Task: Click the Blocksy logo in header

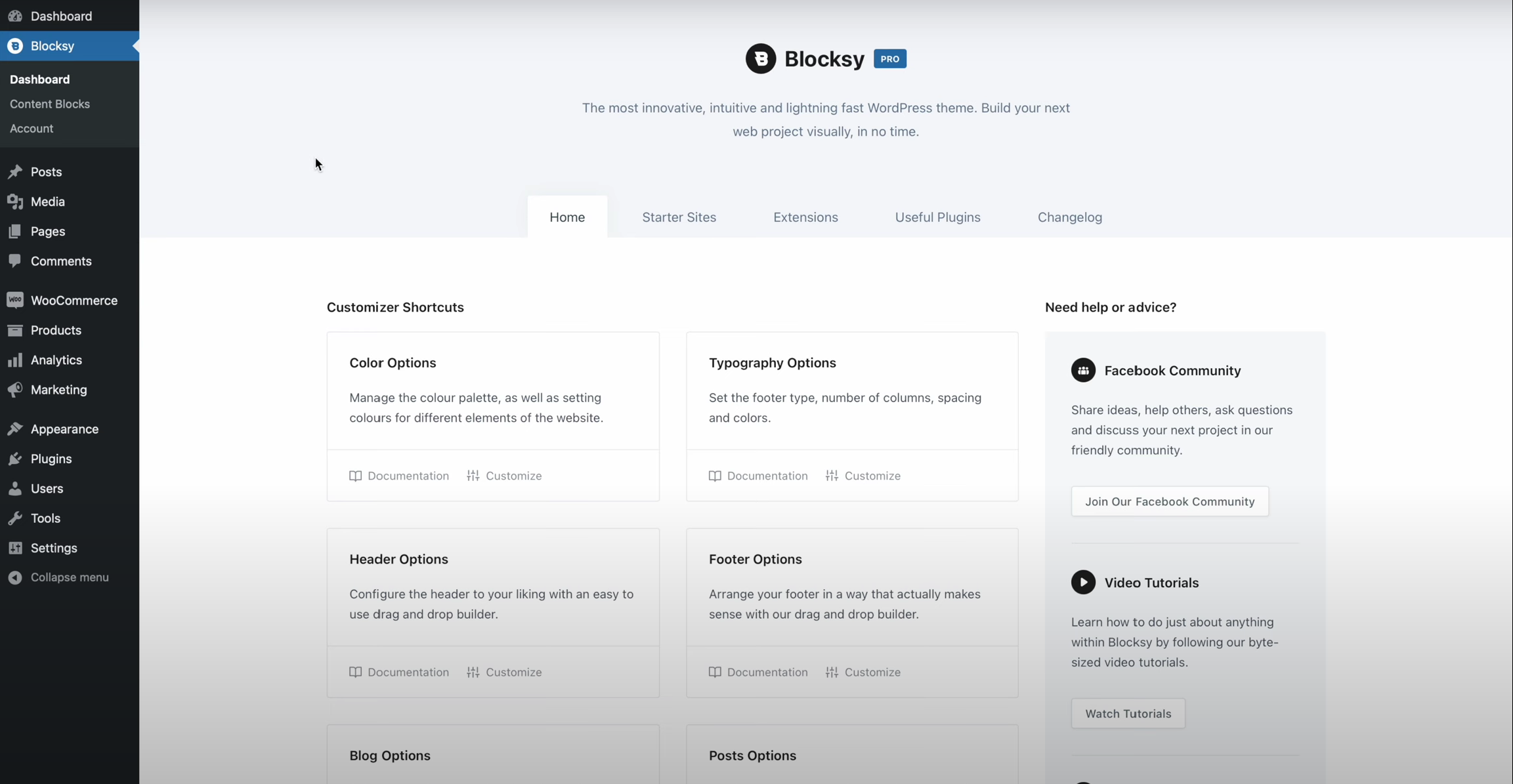Action: (761, 58)
